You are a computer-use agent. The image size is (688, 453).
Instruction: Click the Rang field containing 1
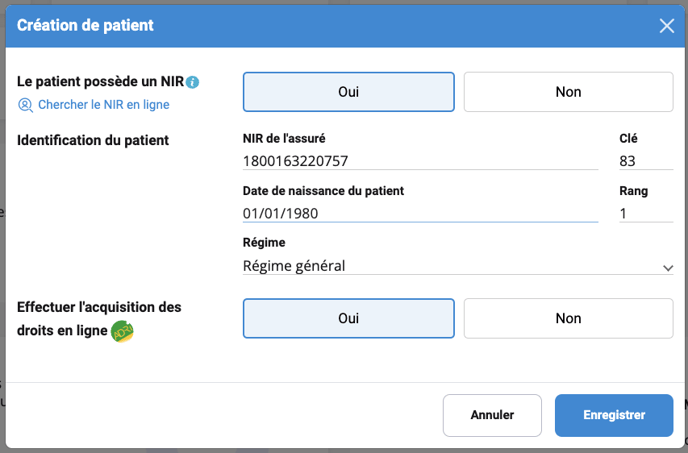tap(645, 213)
